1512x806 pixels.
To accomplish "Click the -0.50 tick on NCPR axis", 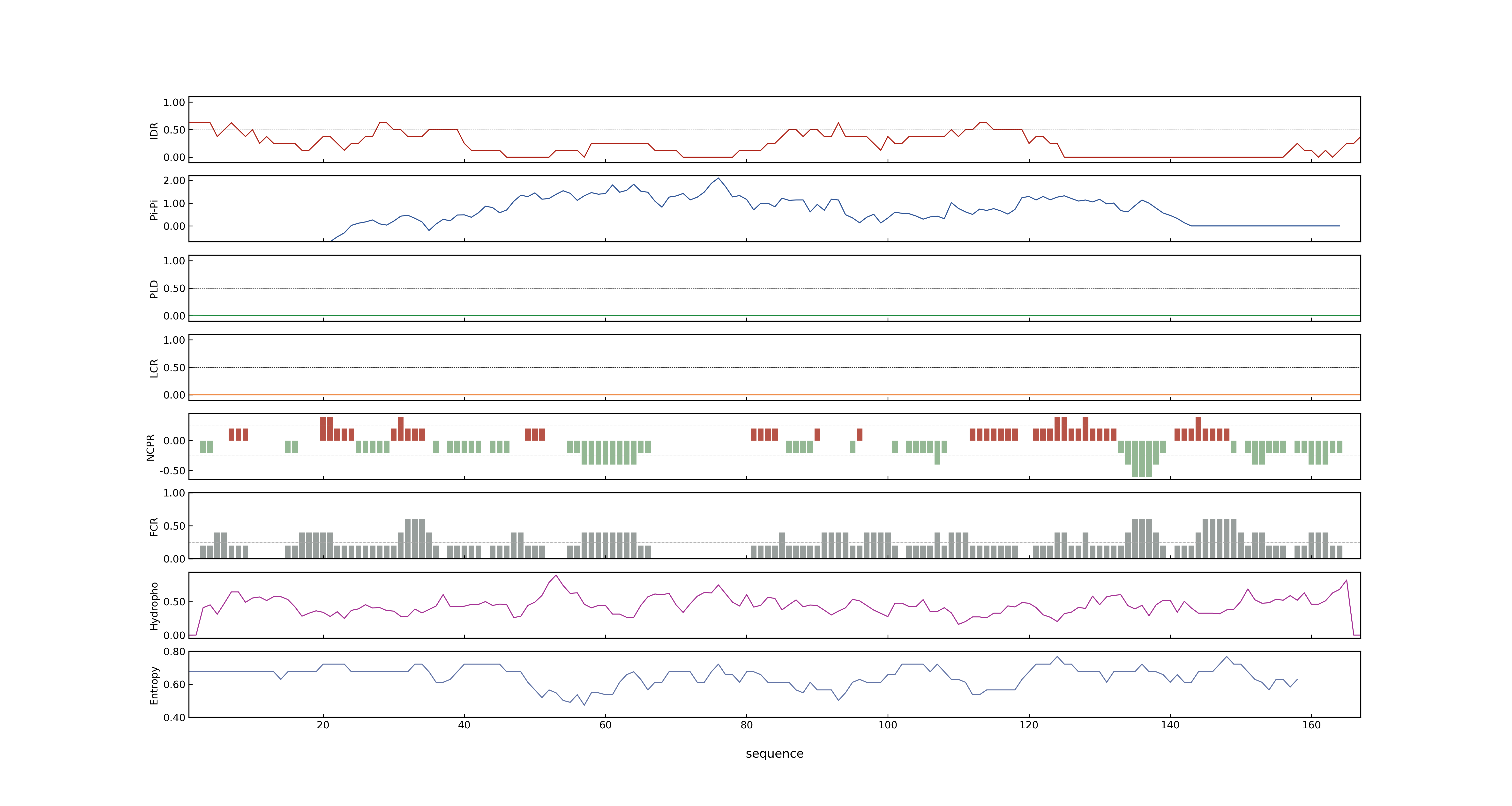I will click(x=172, y=471).
